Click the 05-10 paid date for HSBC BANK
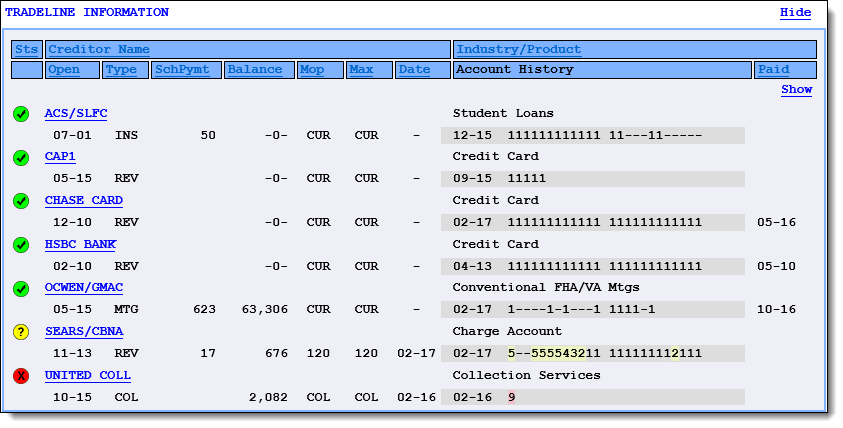The image size is (843, 428). 776,267
